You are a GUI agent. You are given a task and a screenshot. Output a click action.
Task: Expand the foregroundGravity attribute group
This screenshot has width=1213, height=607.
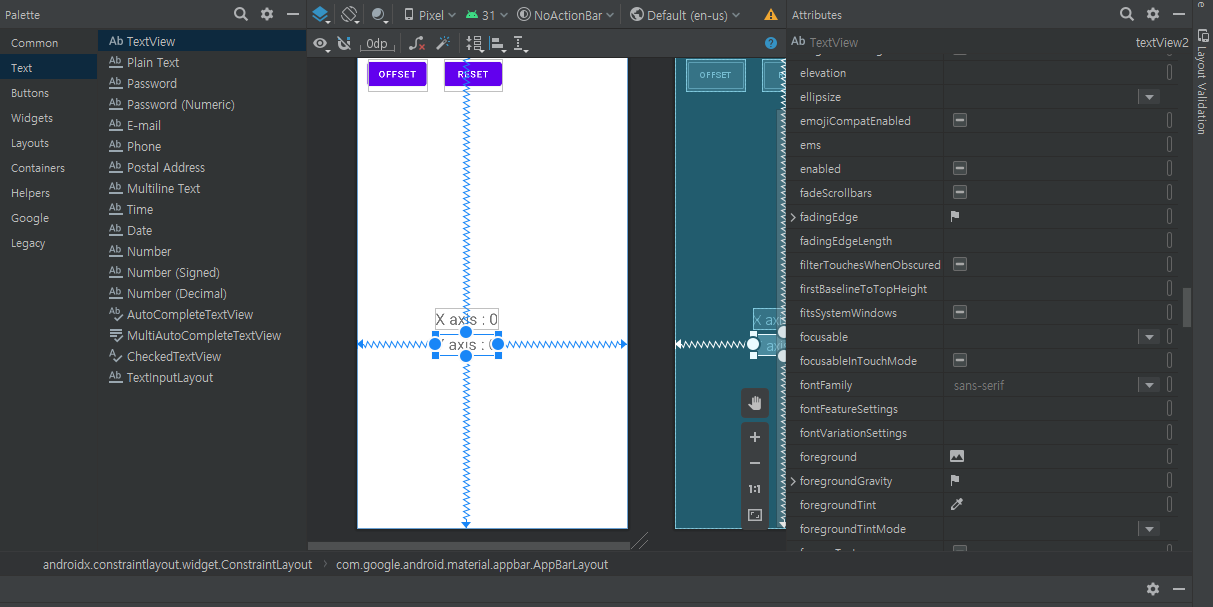[794, 481]
